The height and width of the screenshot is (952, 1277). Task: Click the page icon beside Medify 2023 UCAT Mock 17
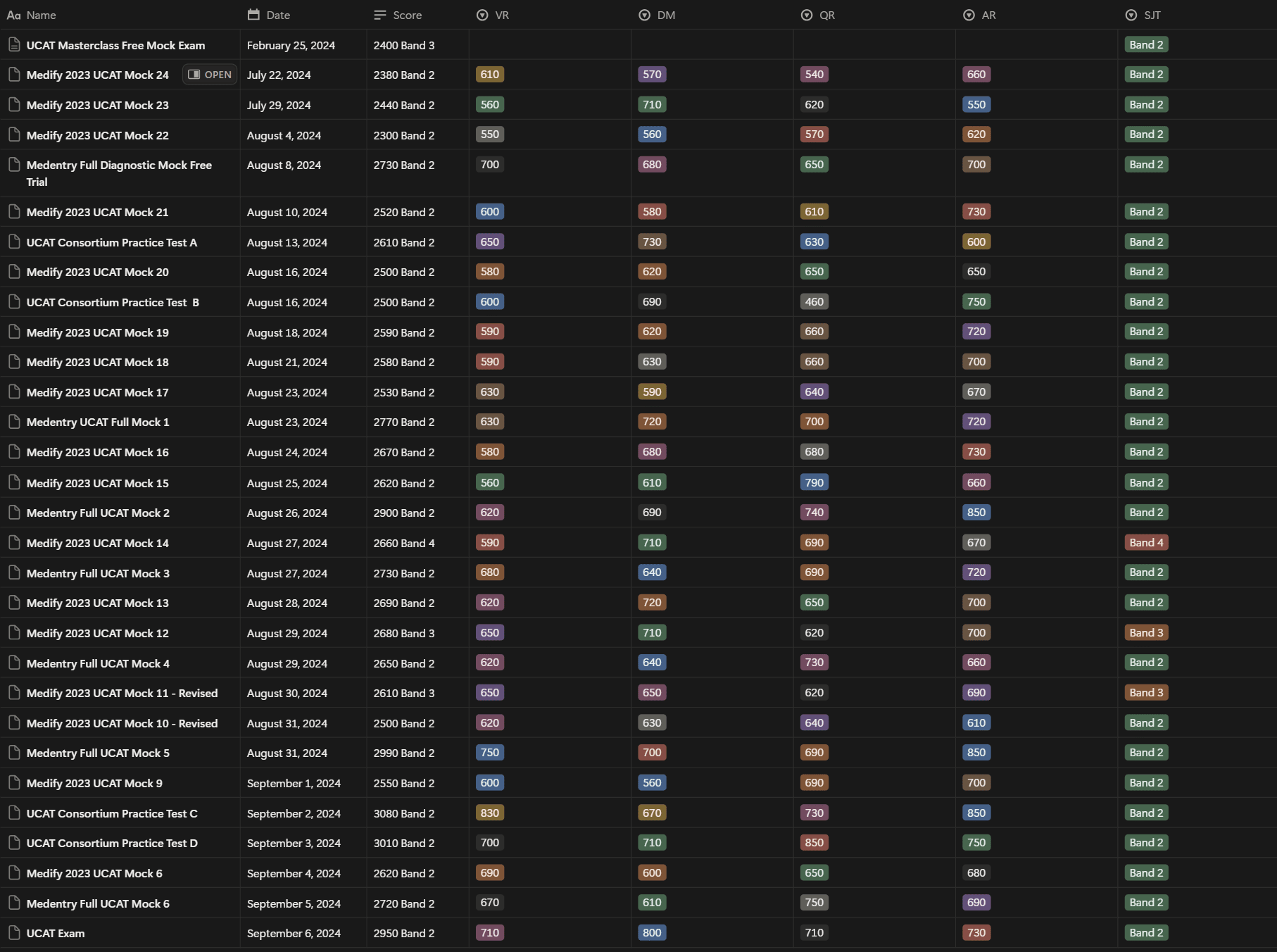click(x=13, y=392)
